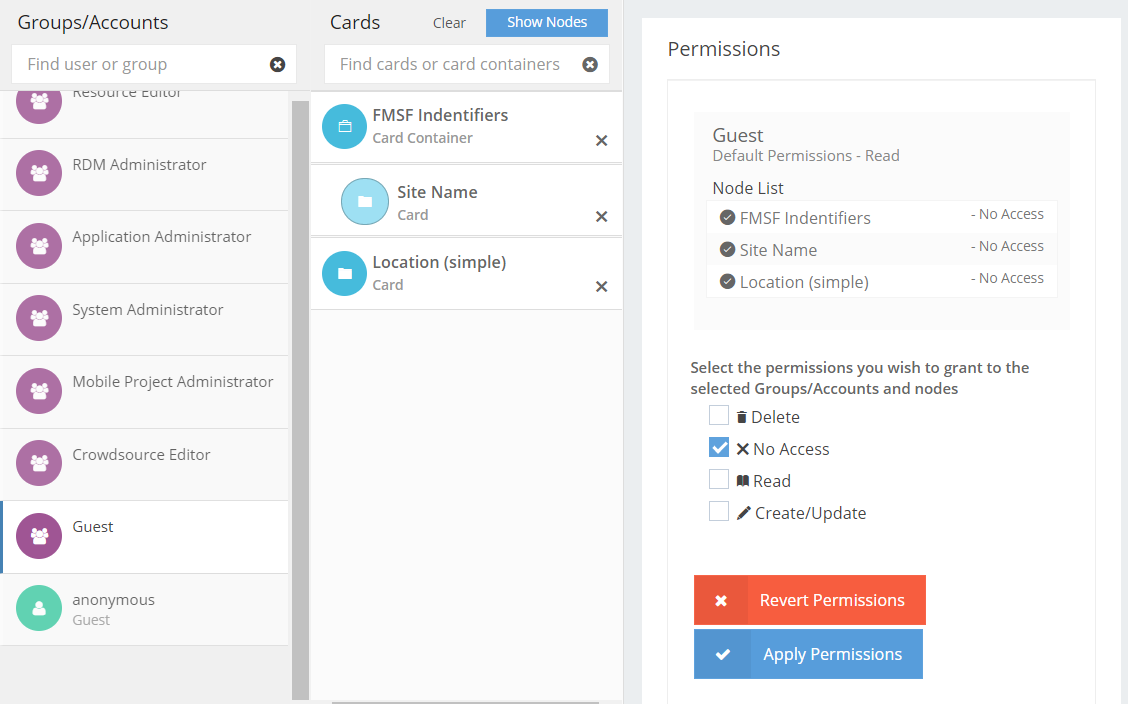
Task: Uncheck the No Access checkbox
Action: (719, 447)
